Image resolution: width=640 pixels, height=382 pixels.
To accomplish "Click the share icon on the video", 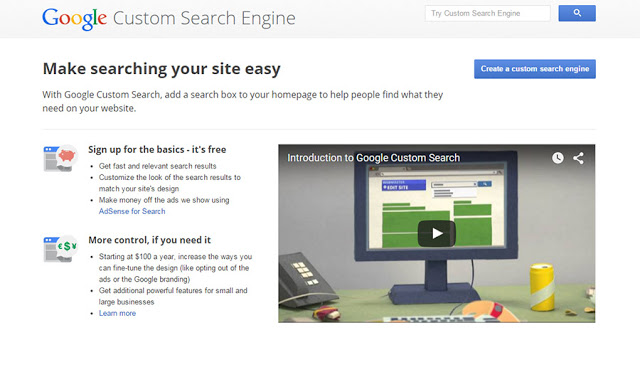I will click(x=578, y=158).
